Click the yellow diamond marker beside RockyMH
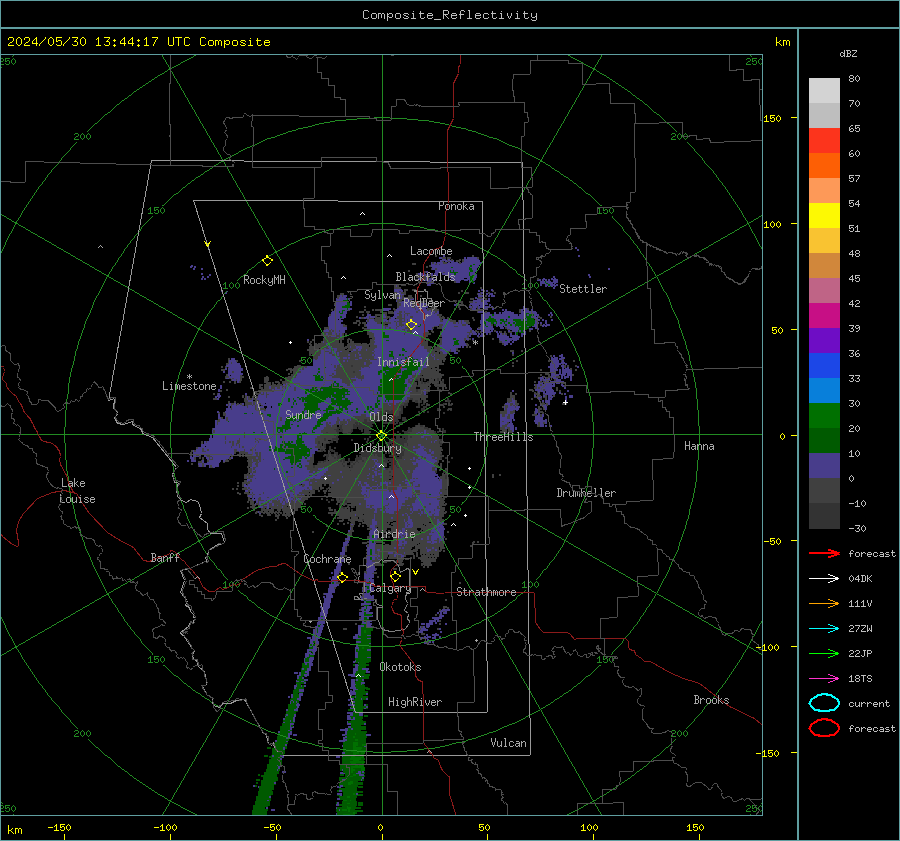This screenshot has width=900, height=841. tap(267, 261)
